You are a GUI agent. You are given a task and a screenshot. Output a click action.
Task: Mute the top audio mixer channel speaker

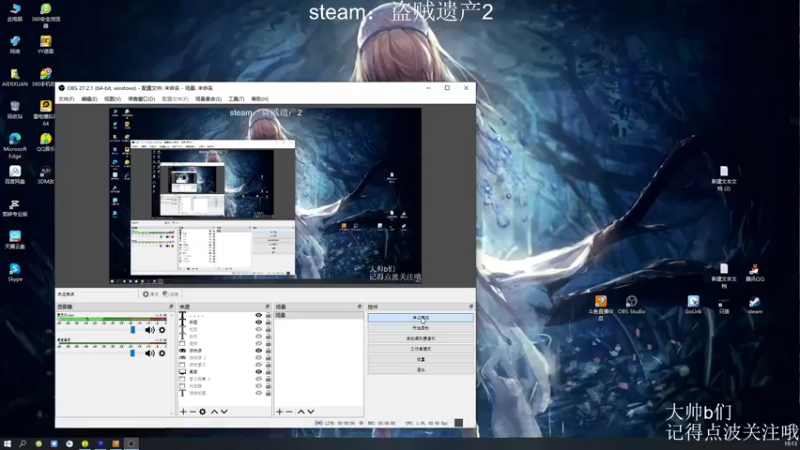click(149, 330)
